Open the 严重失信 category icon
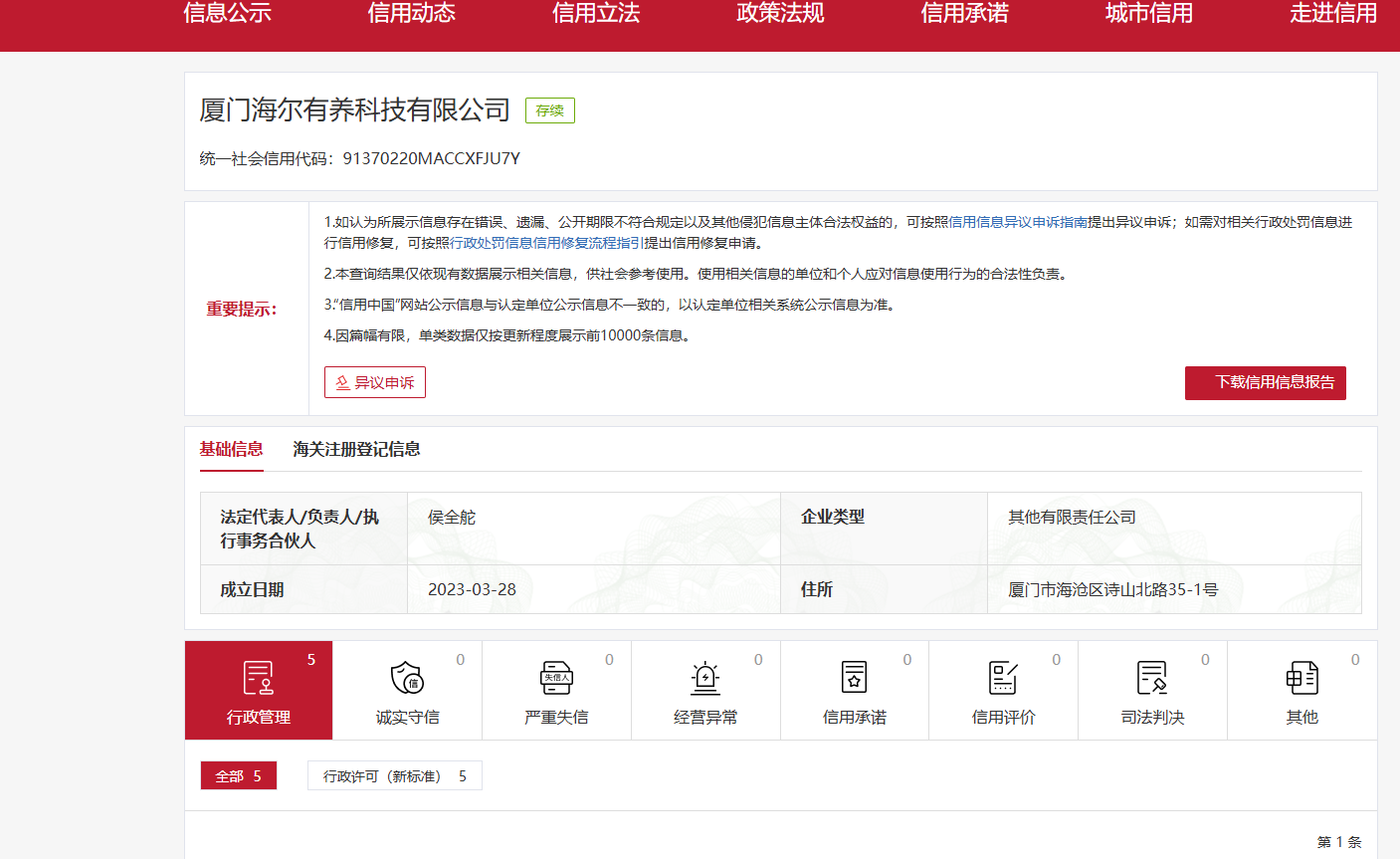Image resolution: width=1400 pixels, height=859 pixels. (x=556, y=679)
